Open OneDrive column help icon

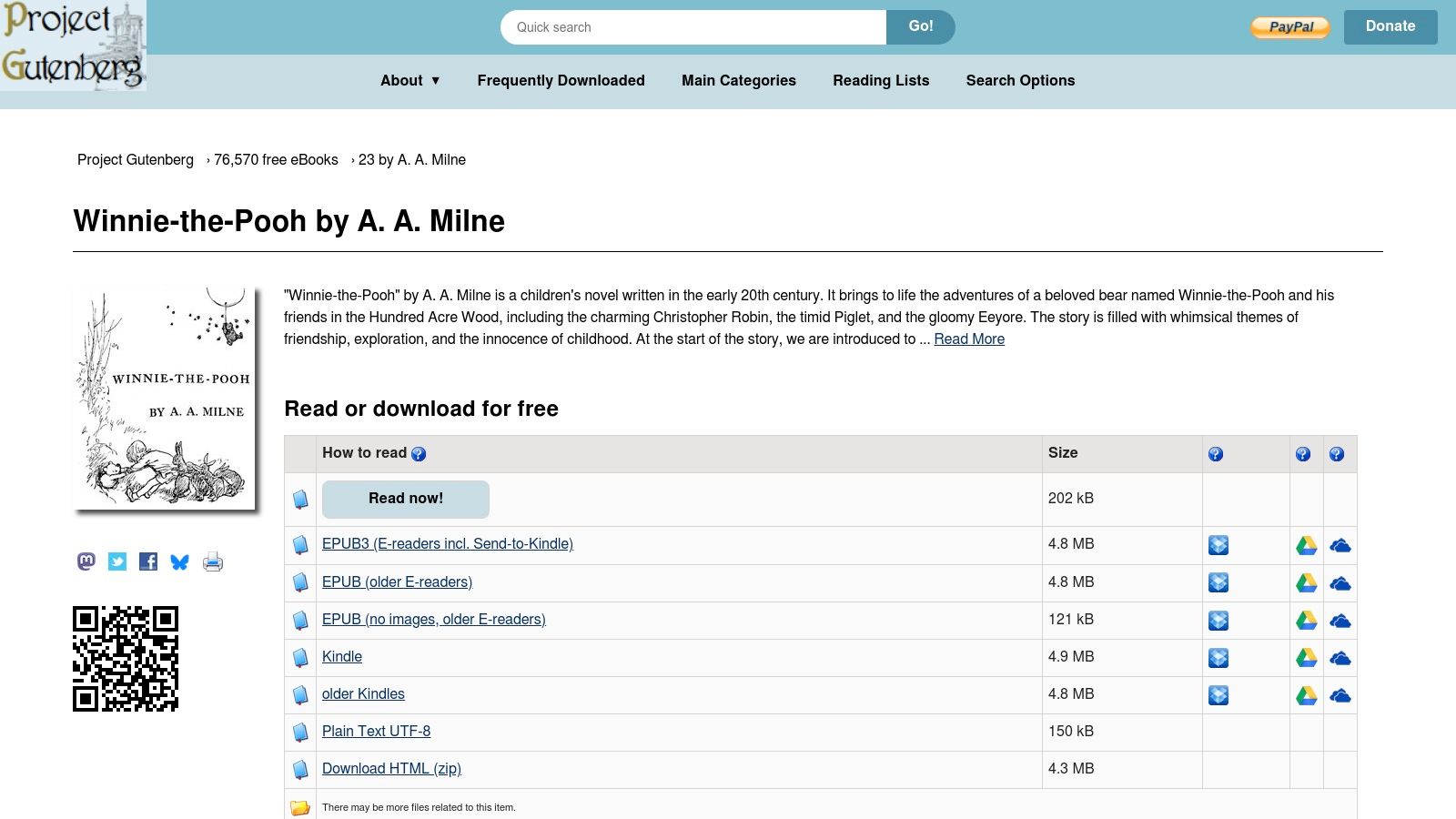click(x=1337, y=454)
